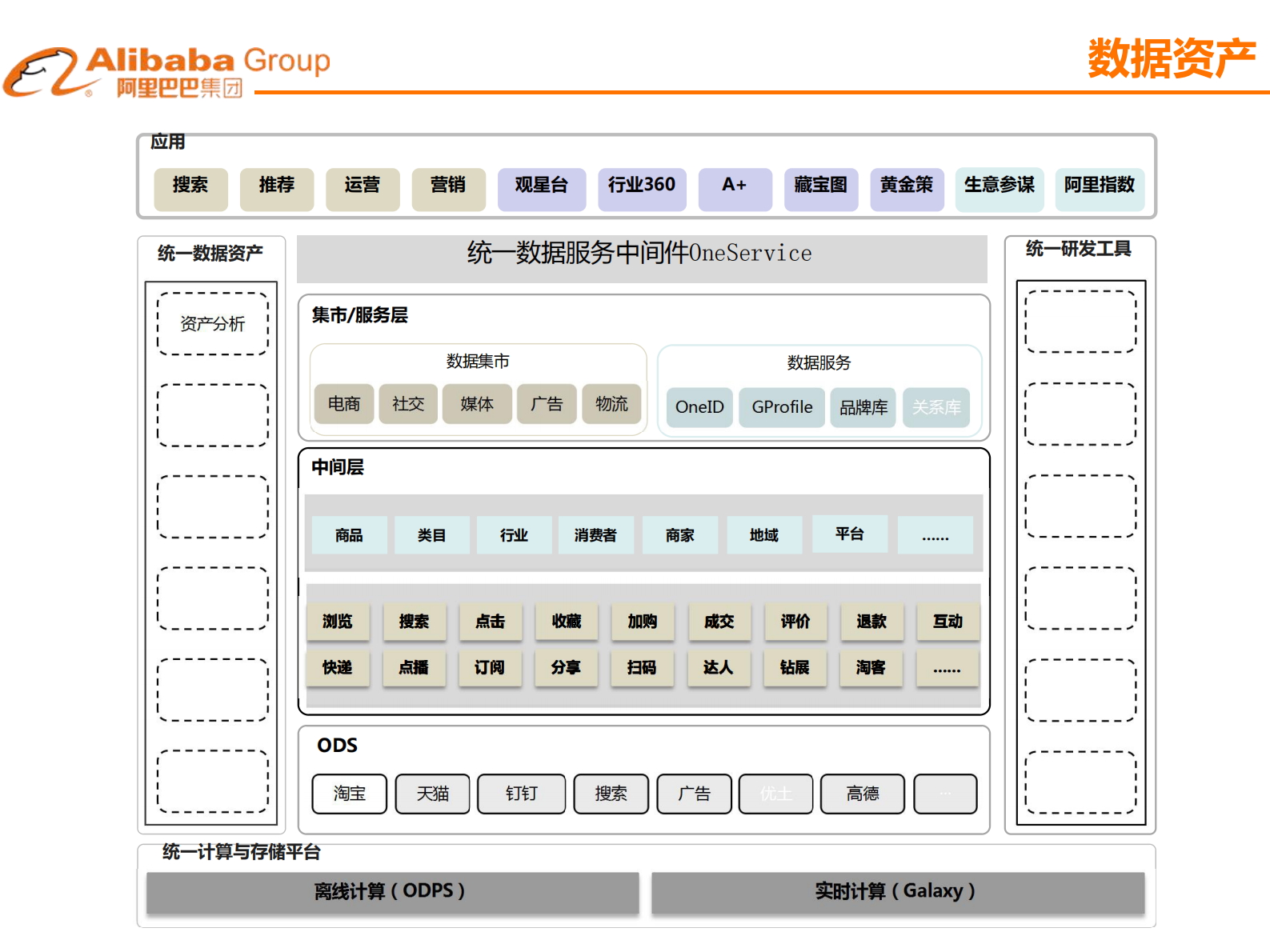
Task: Select the 达人 behavior box
Action: [719, 667]
